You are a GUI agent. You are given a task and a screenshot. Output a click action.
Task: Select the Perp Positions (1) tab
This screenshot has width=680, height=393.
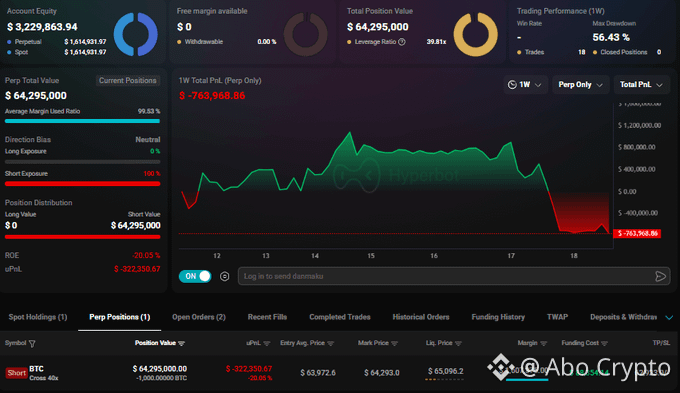(120, 317)
